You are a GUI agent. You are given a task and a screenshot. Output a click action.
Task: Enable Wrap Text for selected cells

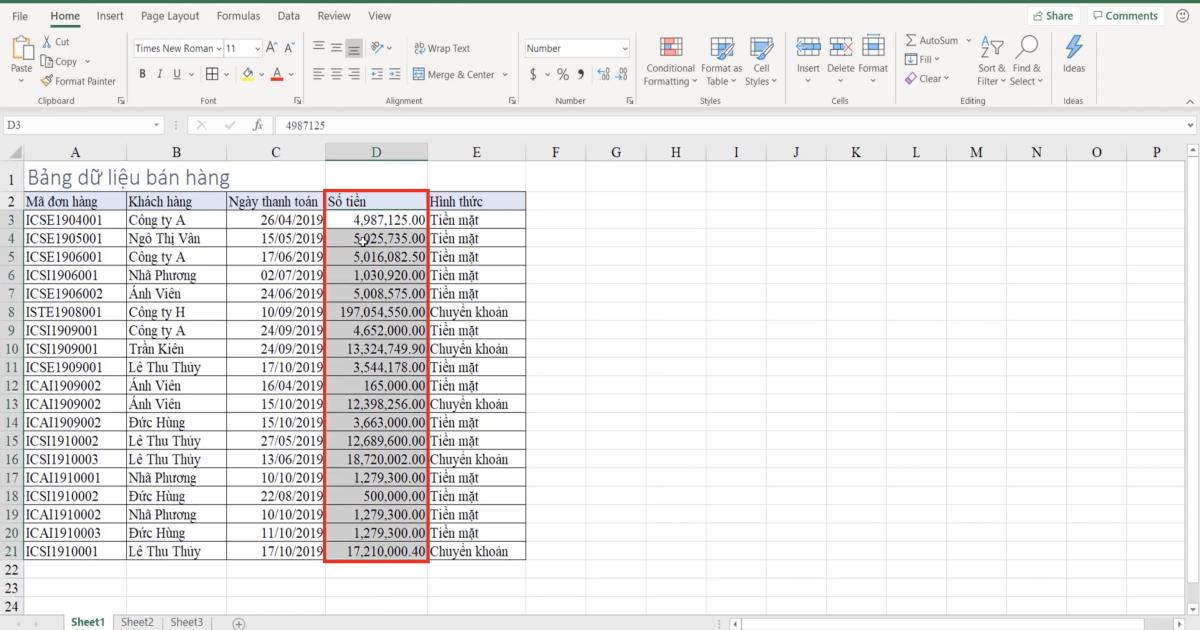click(447, 47)
